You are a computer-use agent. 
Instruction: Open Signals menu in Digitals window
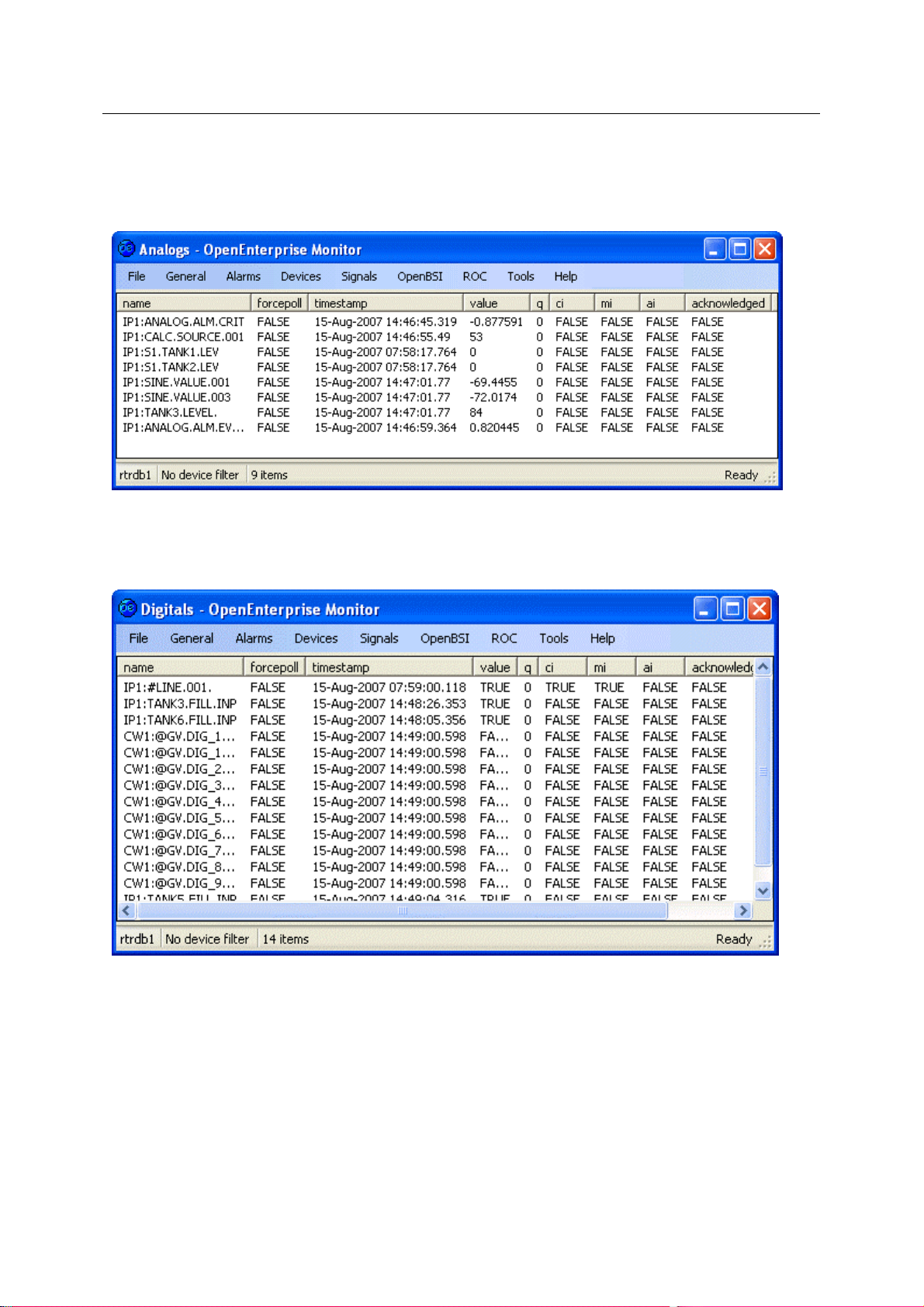click(x=379, y=638)
